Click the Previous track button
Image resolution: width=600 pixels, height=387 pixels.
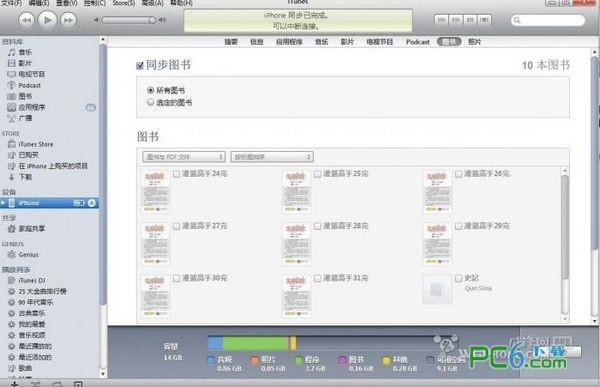coord(26,20)
